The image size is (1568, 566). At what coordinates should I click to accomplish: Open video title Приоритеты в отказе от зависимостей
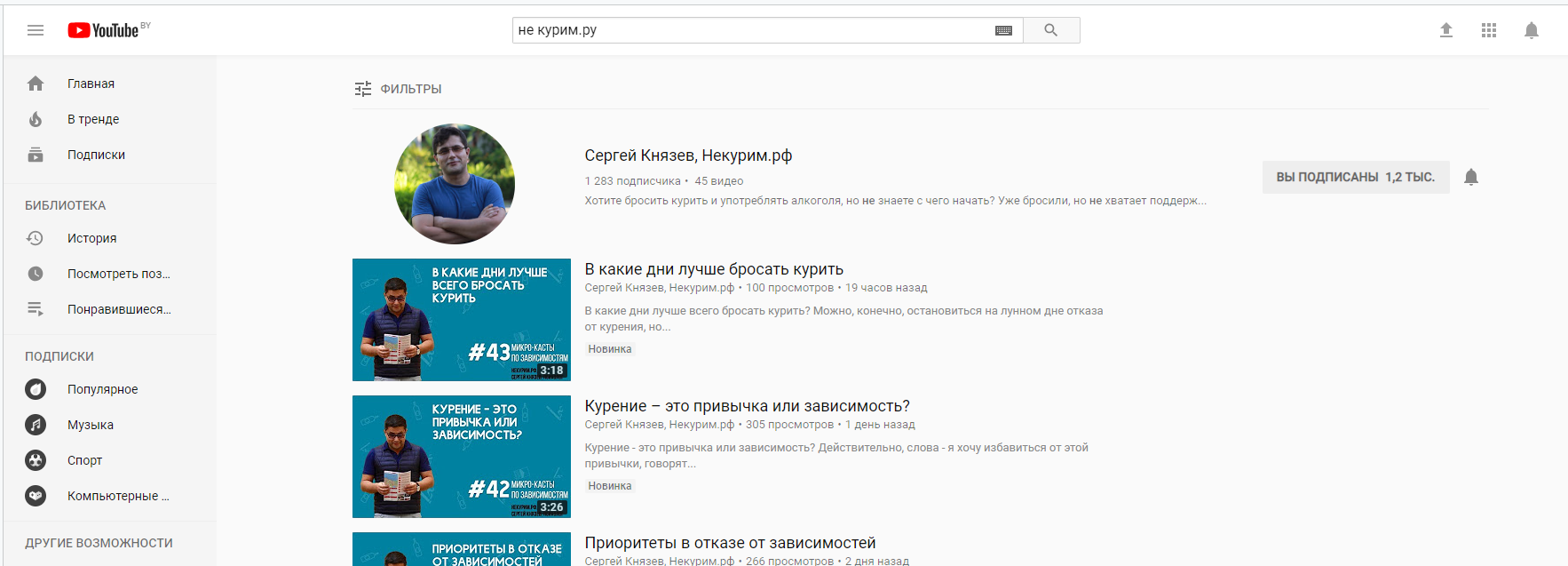pyautogui.click(x=730, y=543)
